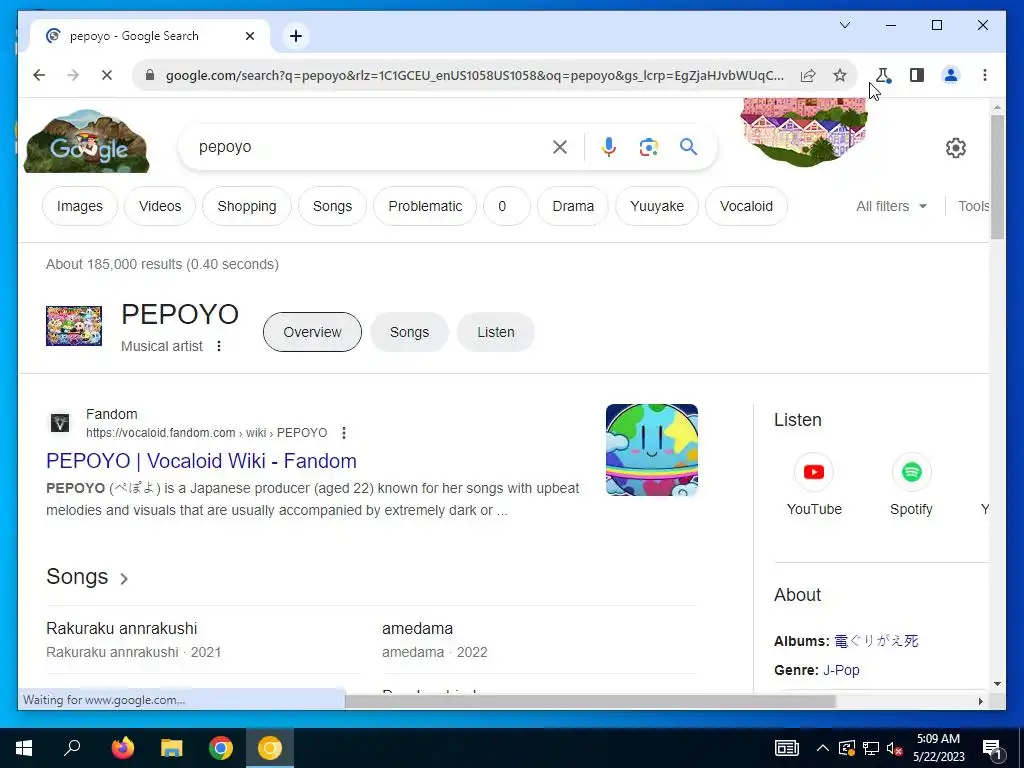Click the Google doodle logo
This screenshot has width=1024, height=768.
click(86, 142)
